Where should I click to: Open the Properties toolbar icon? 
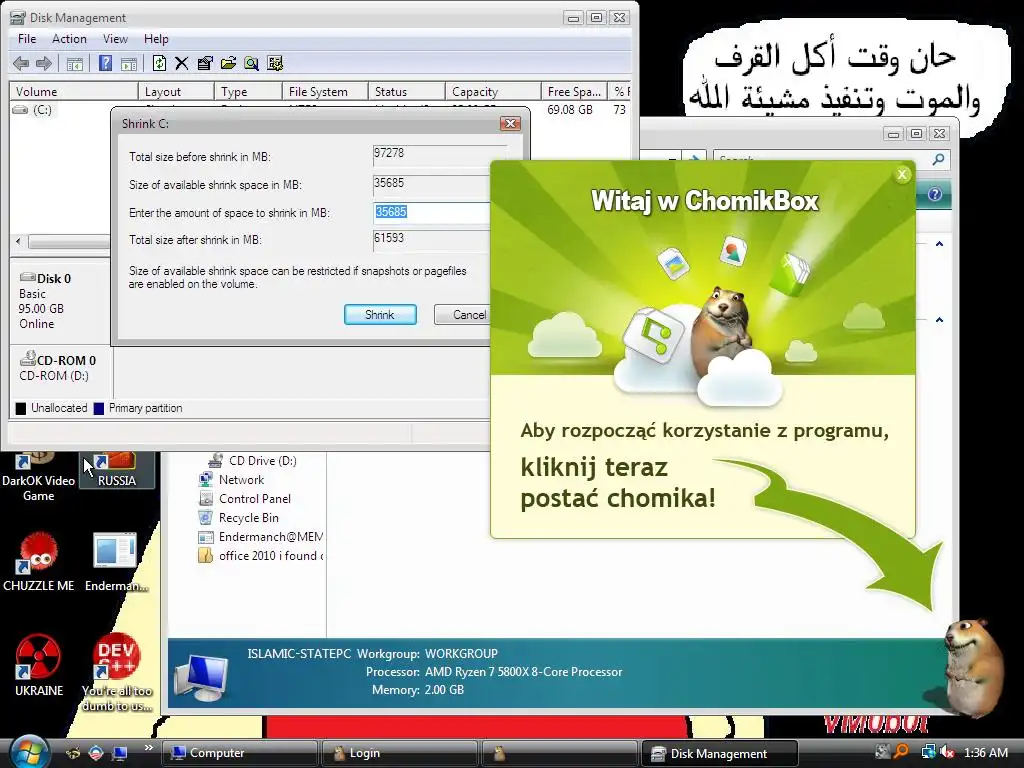click(x=205, y=63)
